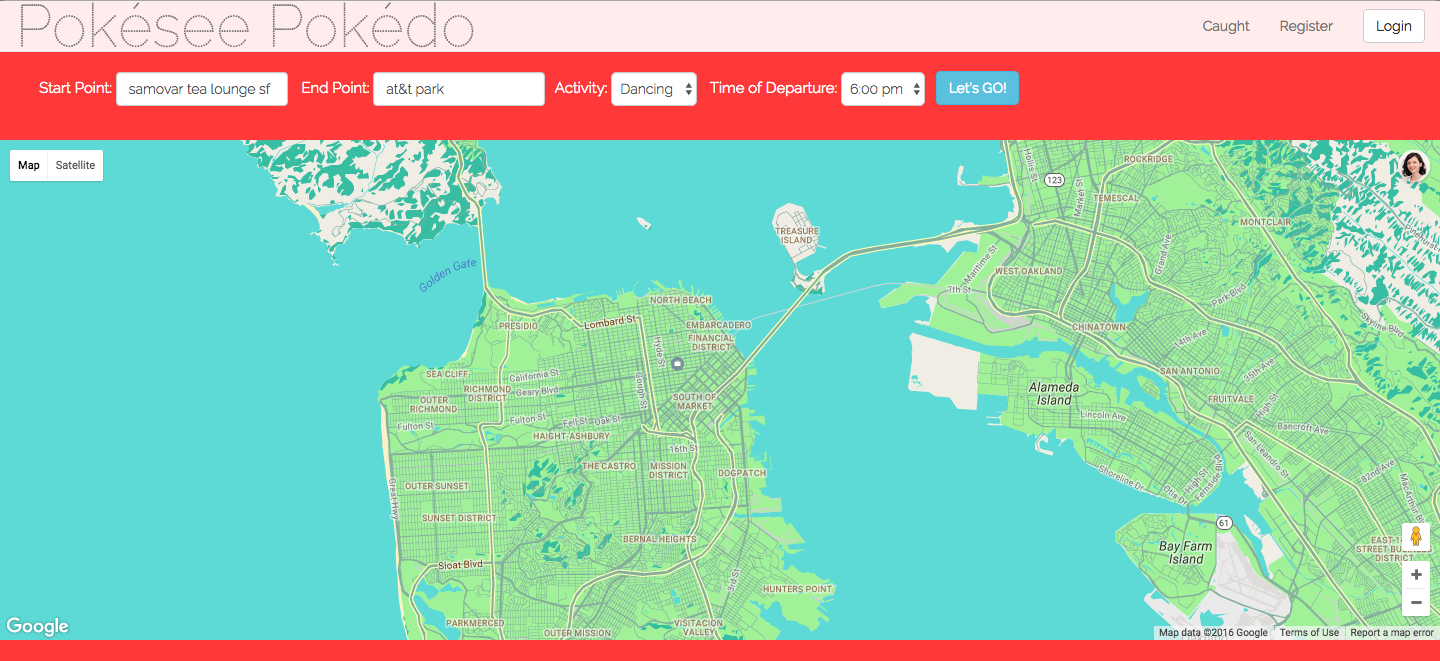Click the West Oakland label
The image size is (1440, 661).
tap(1029, 271)
